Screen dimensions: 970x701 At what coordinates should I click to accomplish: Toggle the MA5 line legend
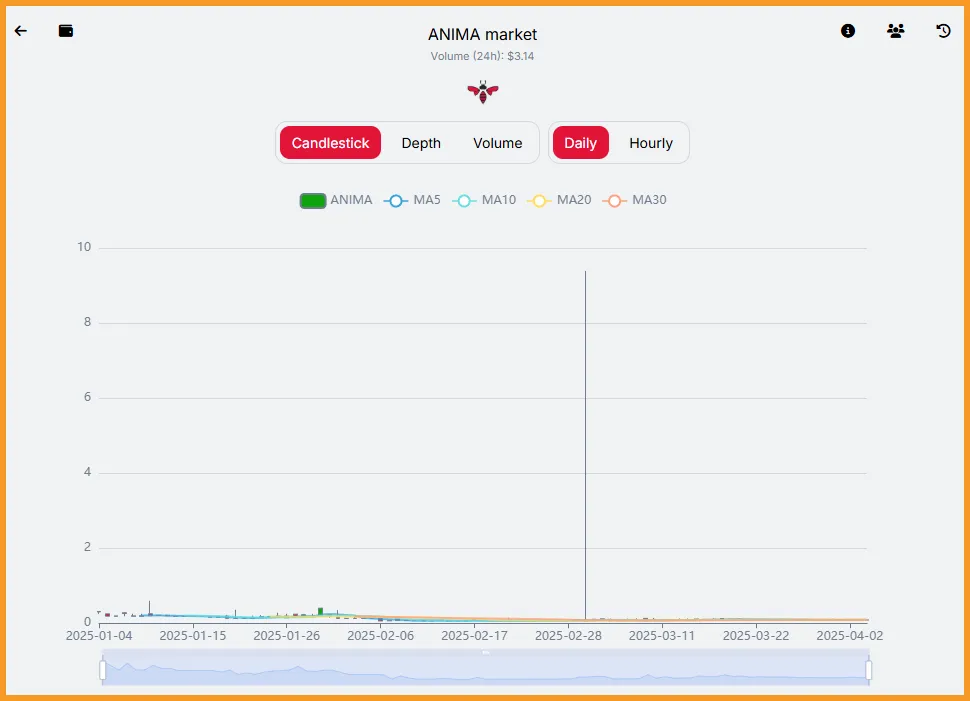tap(412, 200)
